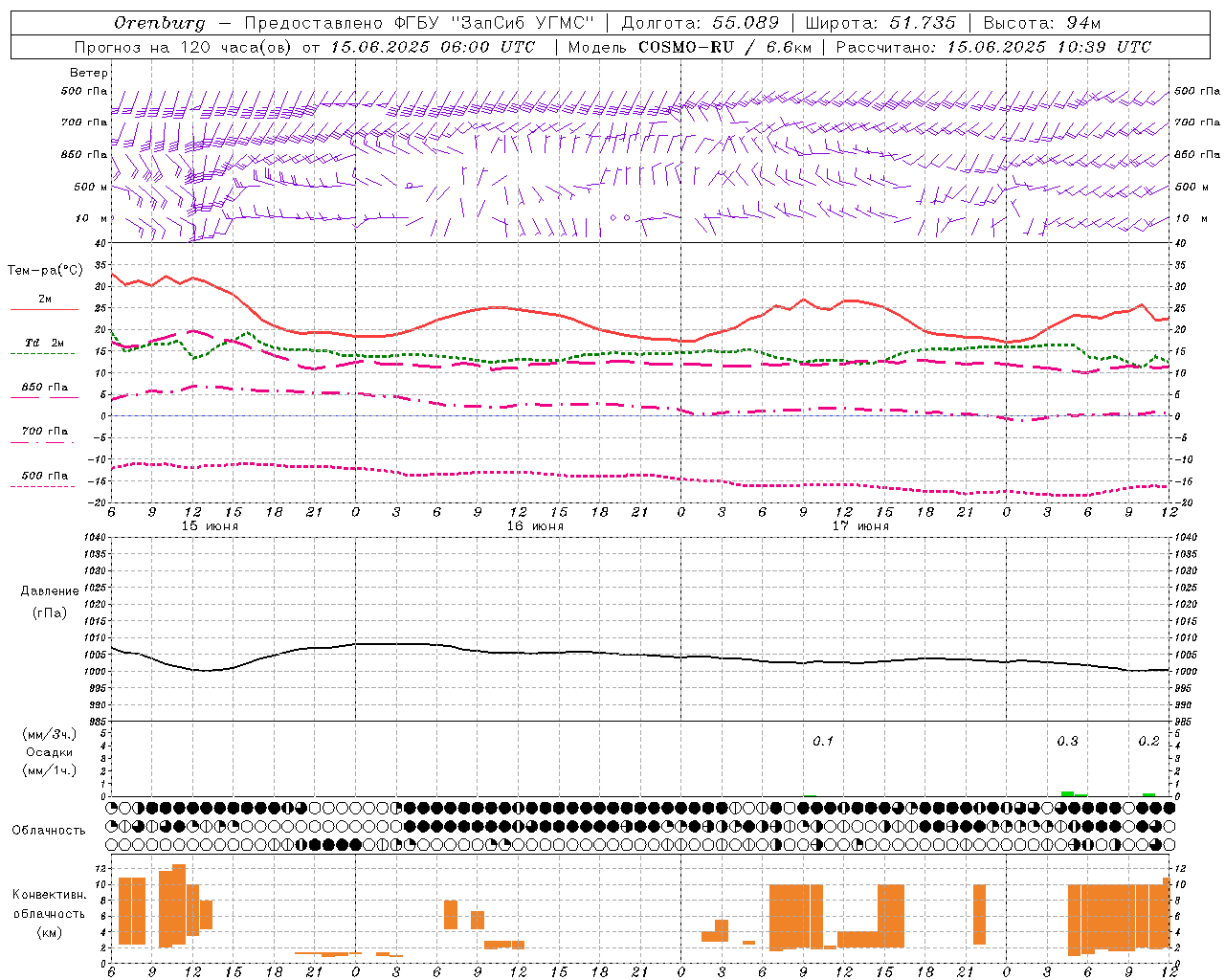Click the "15 июня" date label
This screenshot has width=1225, height=980.
[x=210, y=525]
